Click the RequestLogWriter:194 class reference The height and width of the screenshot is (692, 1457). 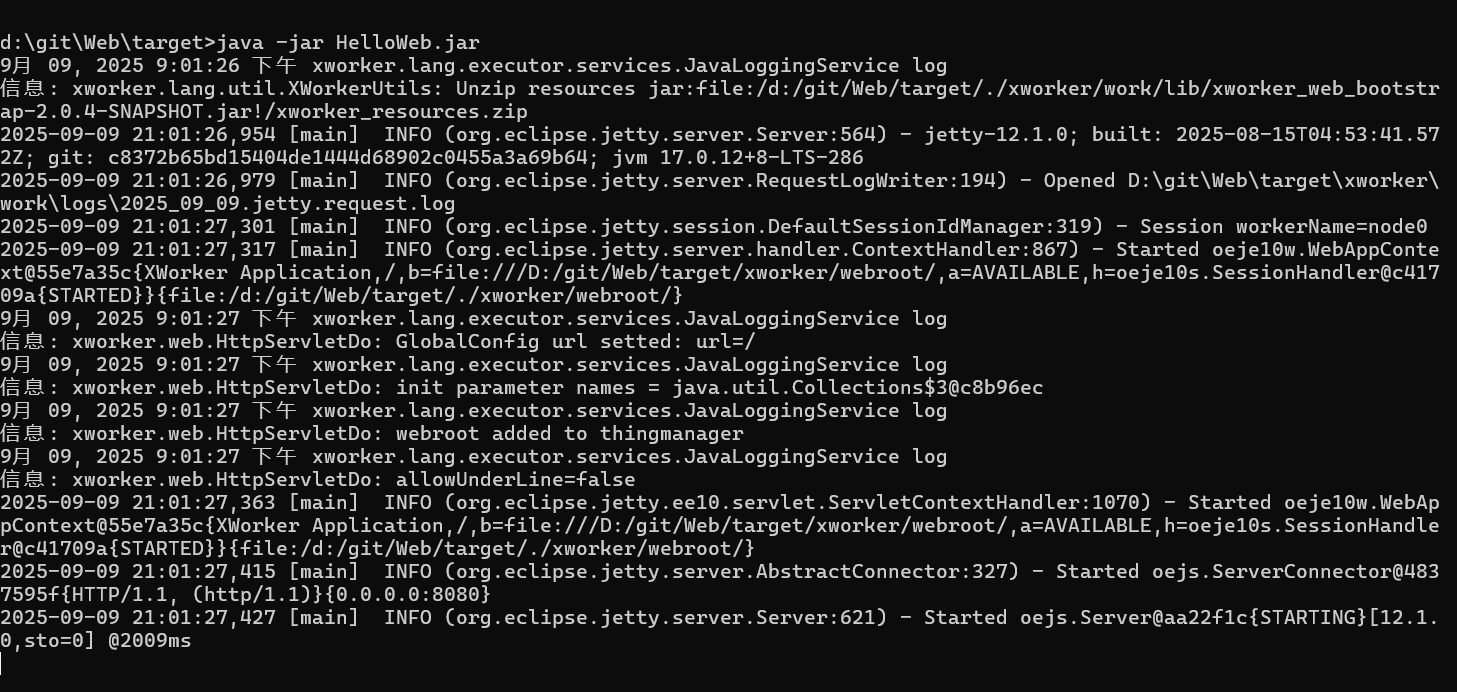[x=877, y=181]
